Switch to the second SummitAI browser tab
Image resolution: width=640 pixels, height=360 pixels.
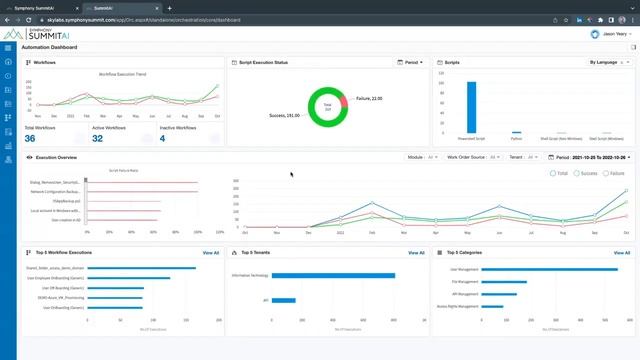pyautogui.click(x=122, y=8)
